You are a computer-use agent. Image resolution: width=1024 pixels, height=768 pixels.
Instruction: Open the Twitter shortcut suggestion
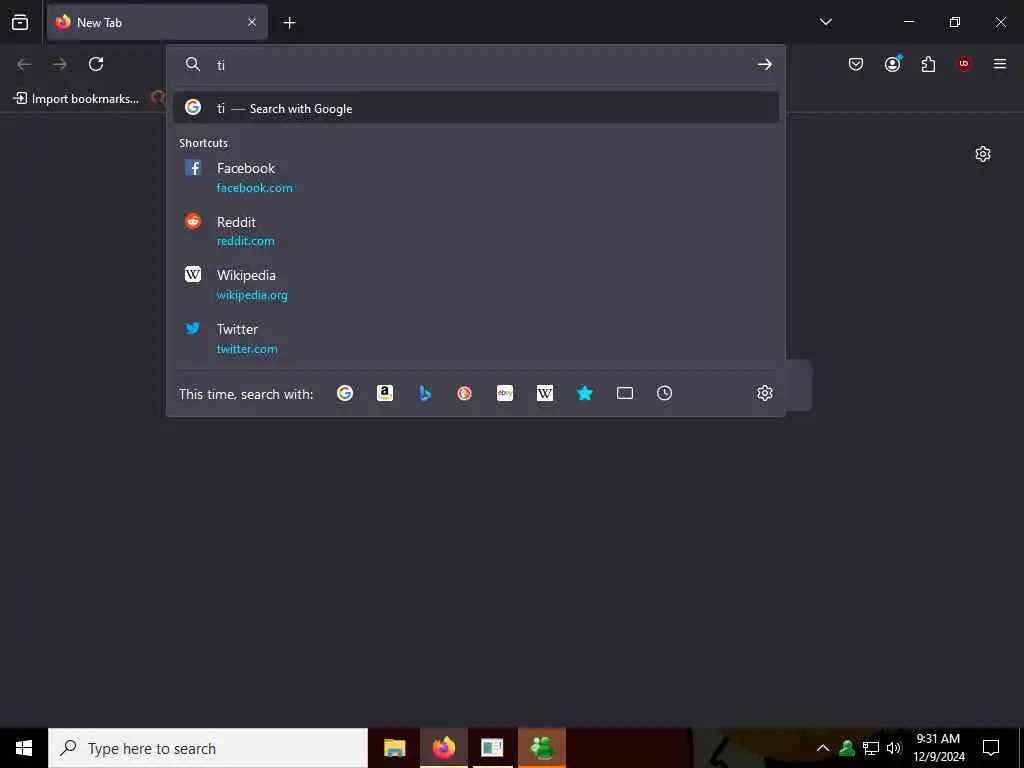tap(475, 338)
